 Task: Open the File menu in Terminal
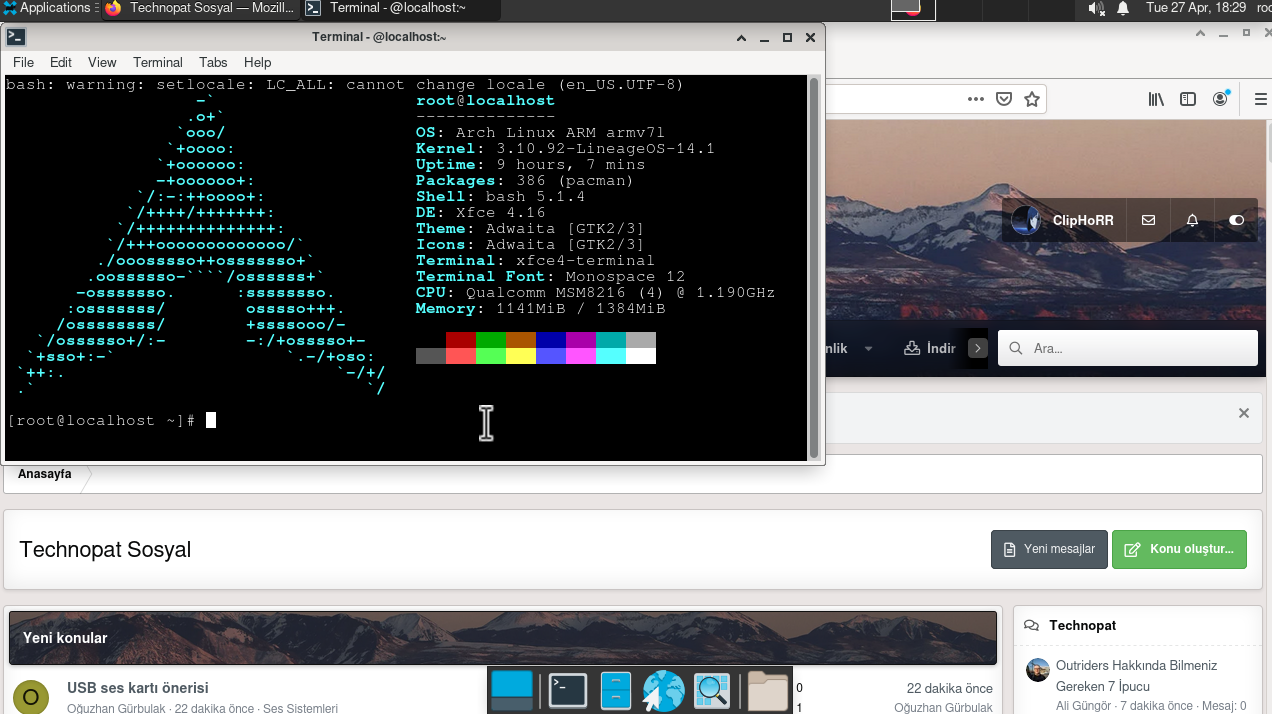23,62
